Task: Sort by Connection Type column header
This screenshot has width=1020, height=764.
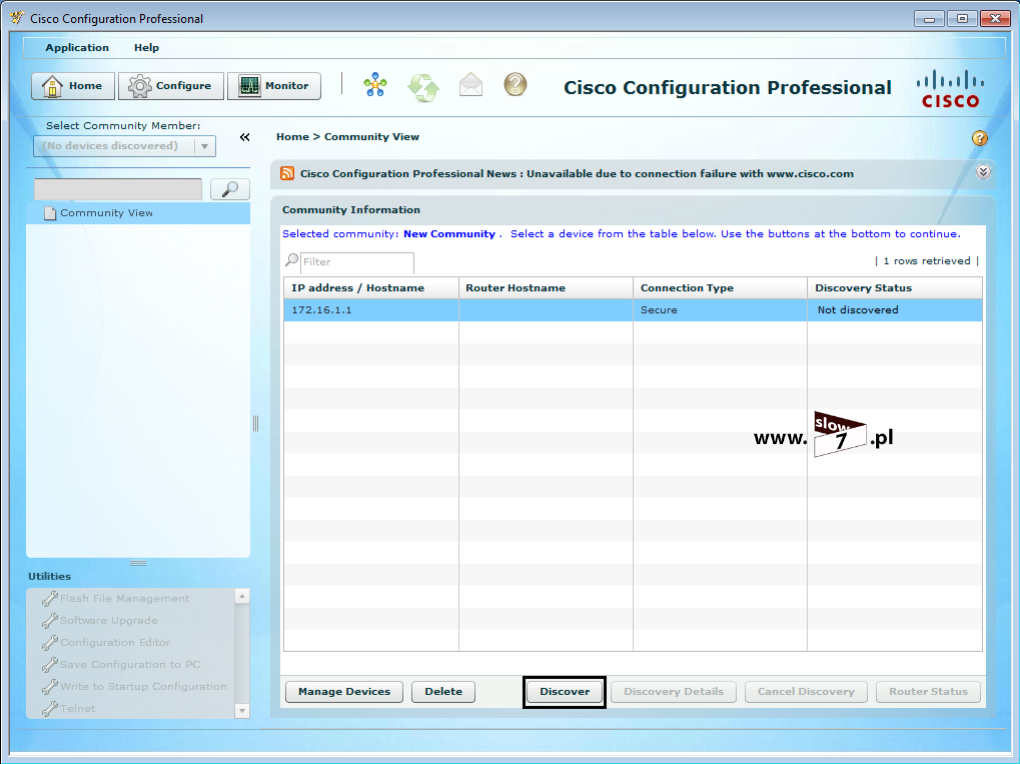Action: (x=720, y=288)
